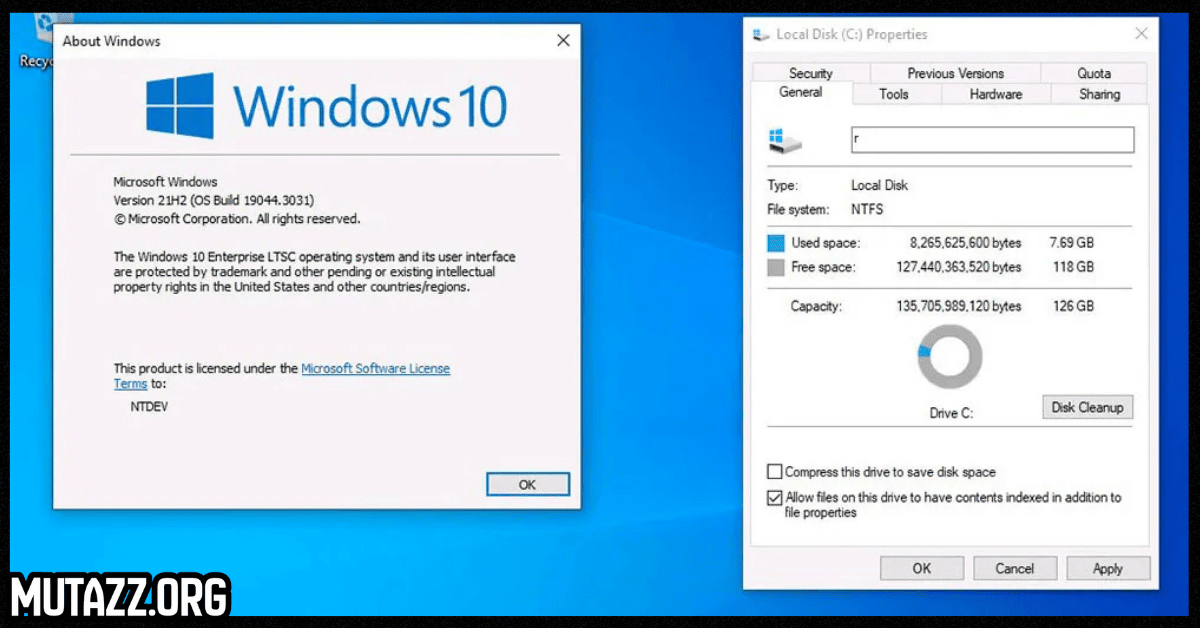Go to the Hardware tab

point(995,94)
